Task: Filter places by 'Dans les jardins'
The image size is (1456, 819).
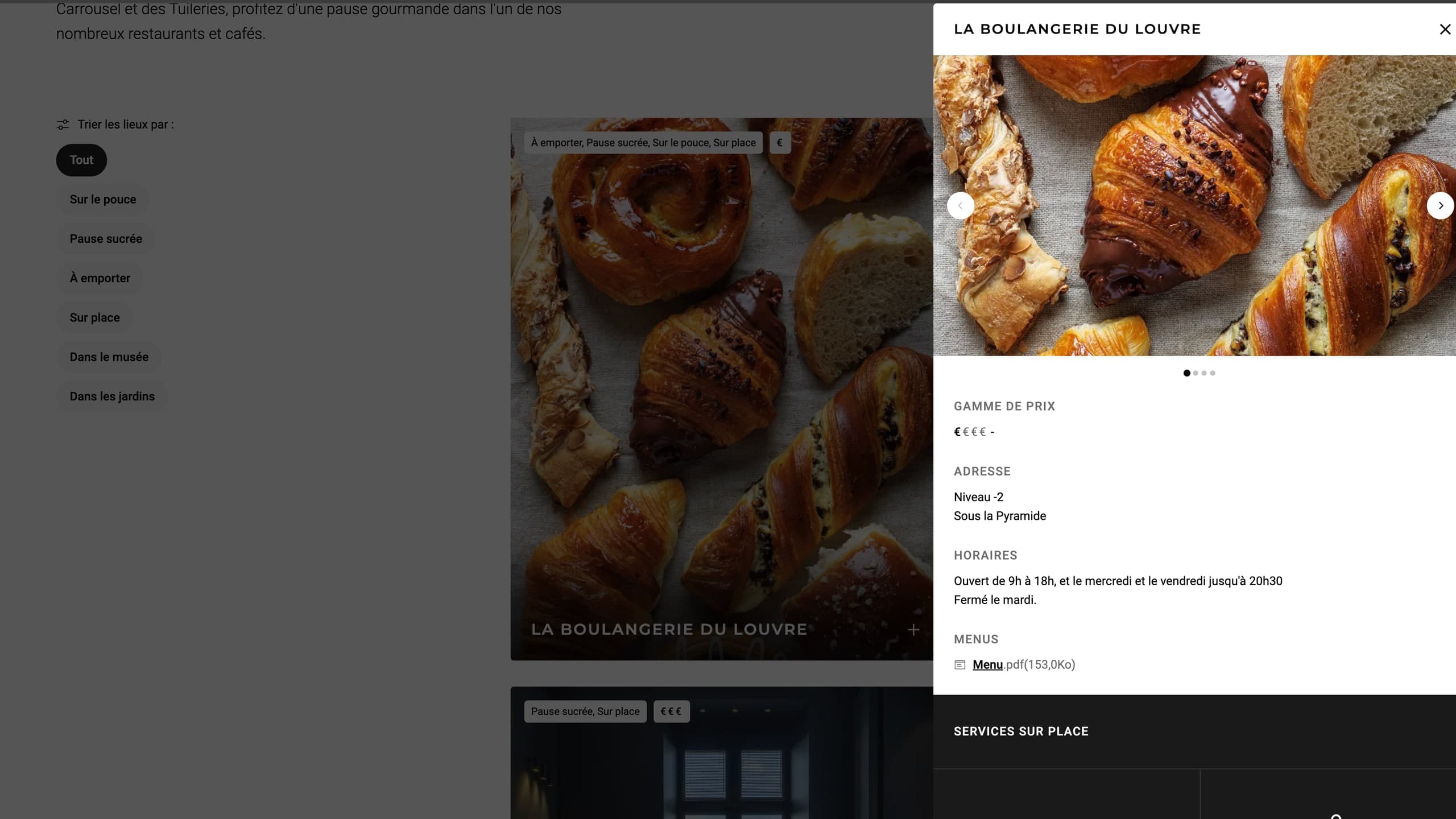Action: click(112, 396)
